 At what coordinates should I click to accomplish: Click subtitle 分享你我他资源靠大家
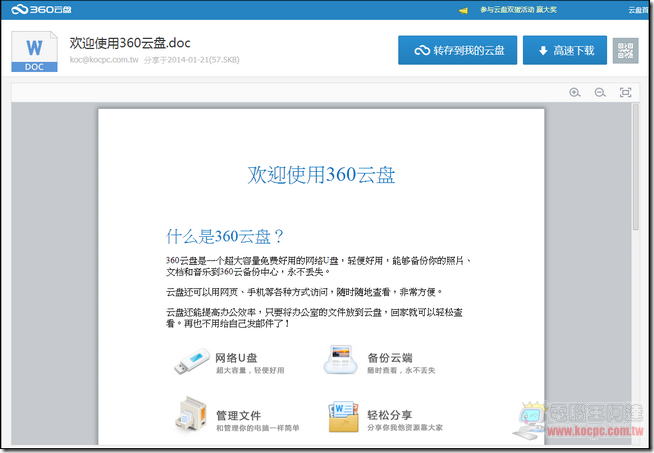tap(405, 428)
